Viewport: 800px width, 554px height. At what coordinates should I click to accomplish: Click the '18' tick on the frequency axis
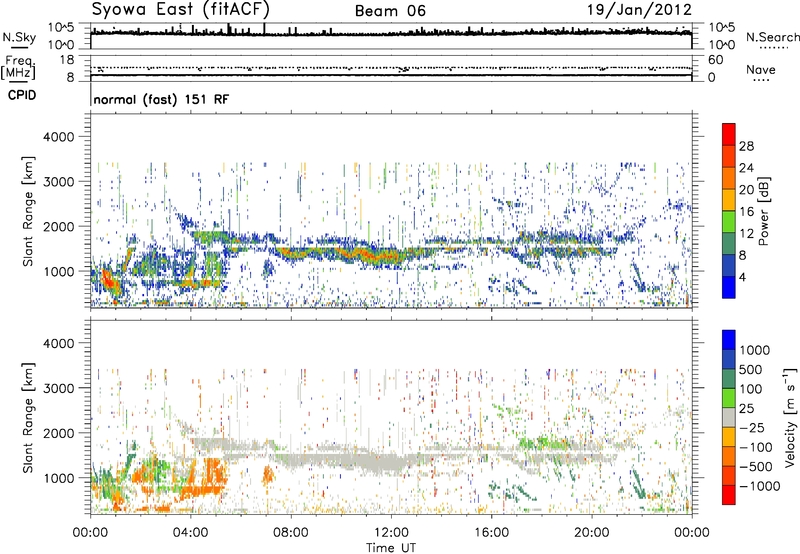(x=67, y=60)
